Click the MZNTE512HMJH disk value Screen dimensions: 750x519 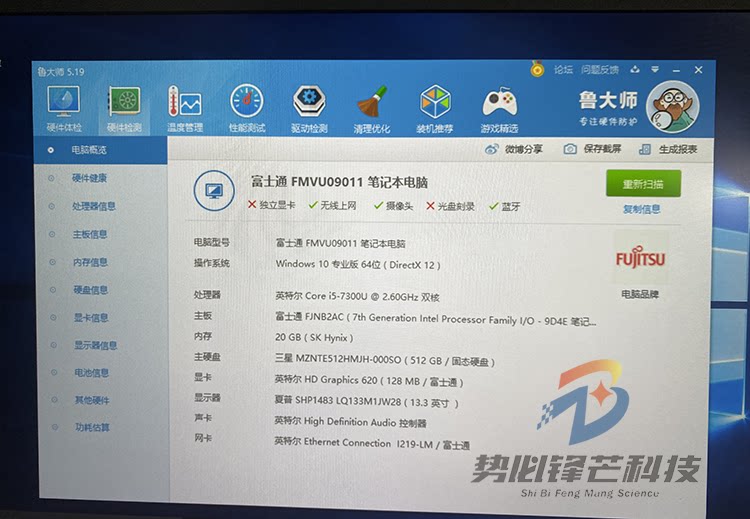385,360
